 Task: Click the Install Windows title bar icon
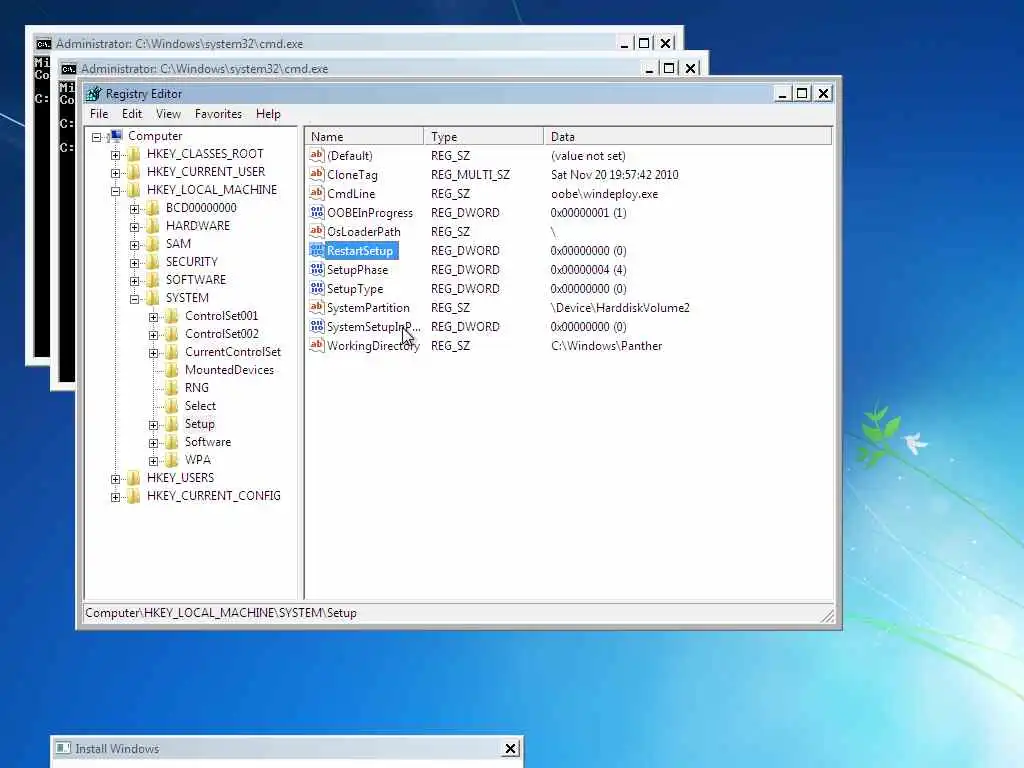click(x=63, y=748)
